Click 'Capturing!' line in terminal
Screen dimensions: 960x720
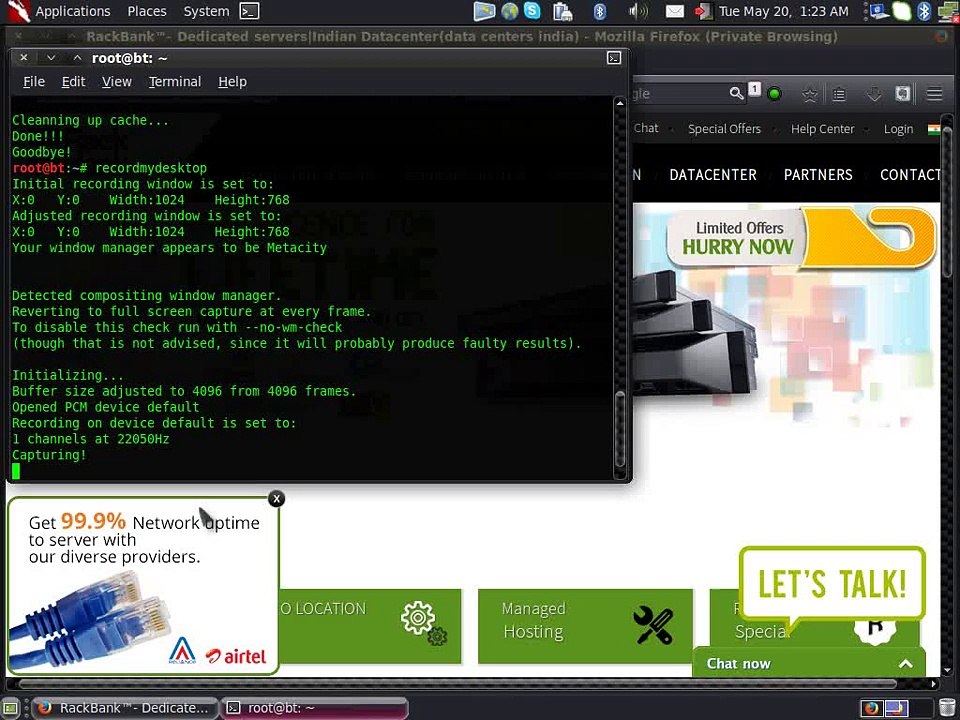point(49,455)
